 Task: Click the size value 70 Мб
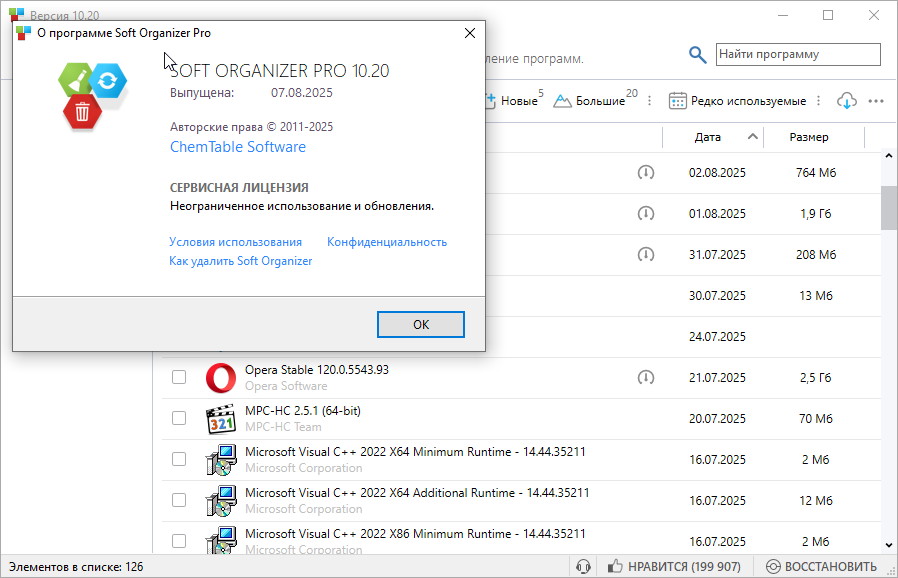pyautogui.click(x=816, y=419)
